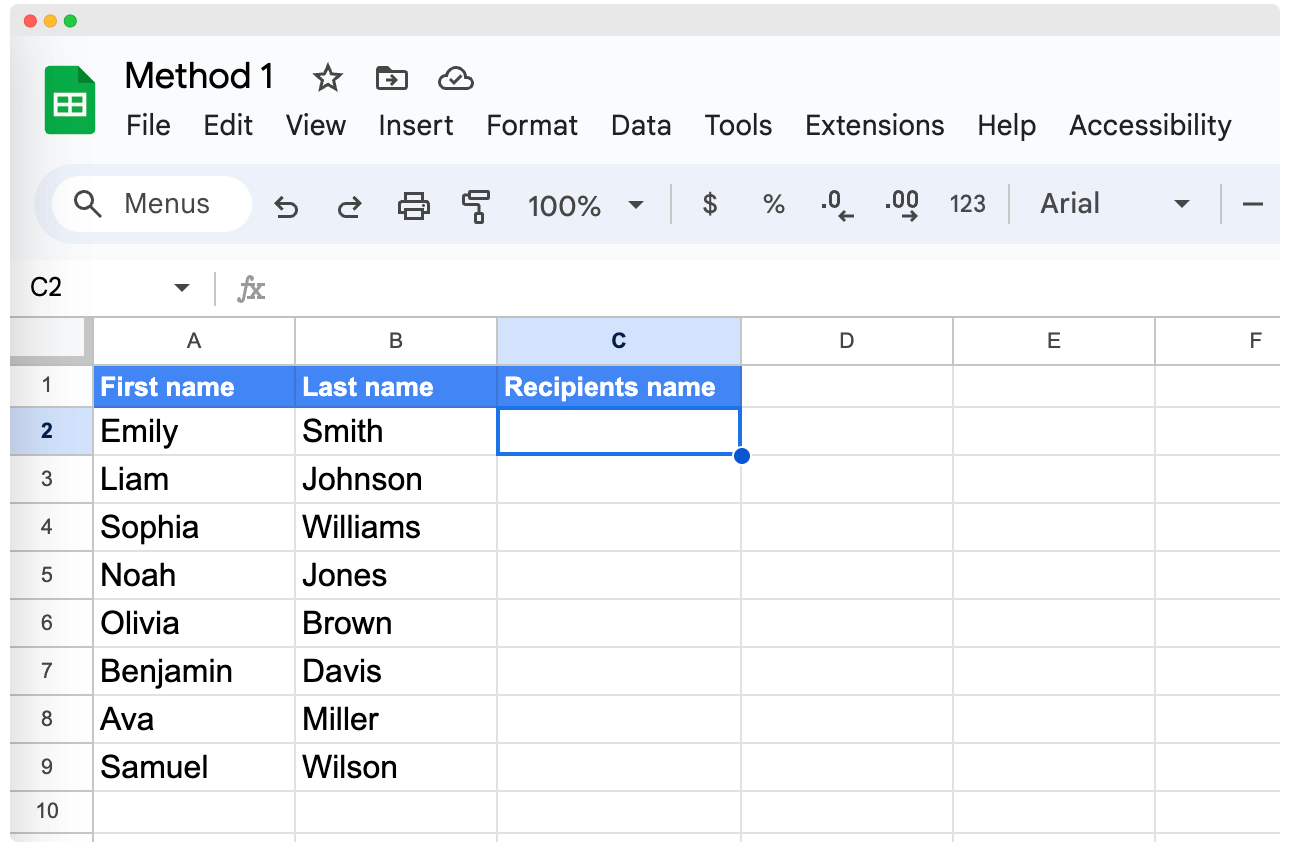This screenshot has height=846, width=1290.
Task: Select column B header
Action: 396,341
